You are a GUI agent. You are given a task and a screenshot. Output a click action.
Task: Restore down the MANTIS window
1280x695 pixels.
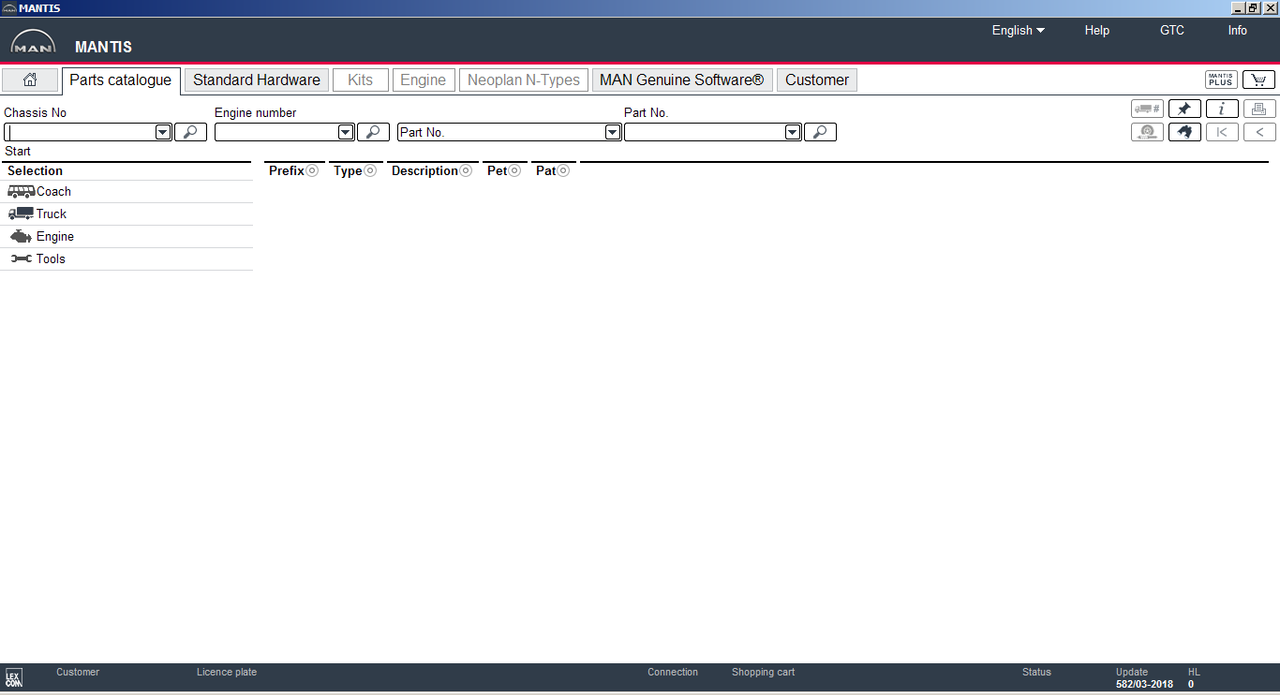pyautogui.click(x=1254, y=7)
